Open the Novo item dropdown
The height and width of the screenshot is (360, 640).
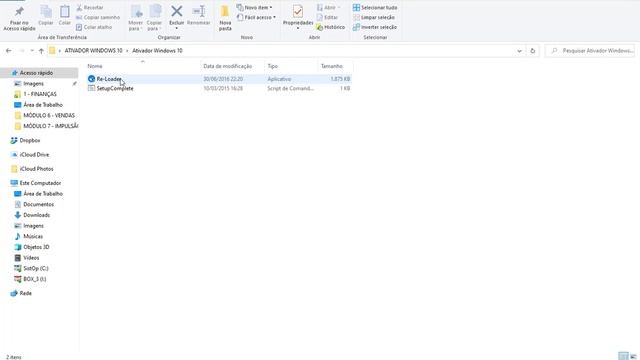click(254, 7)
